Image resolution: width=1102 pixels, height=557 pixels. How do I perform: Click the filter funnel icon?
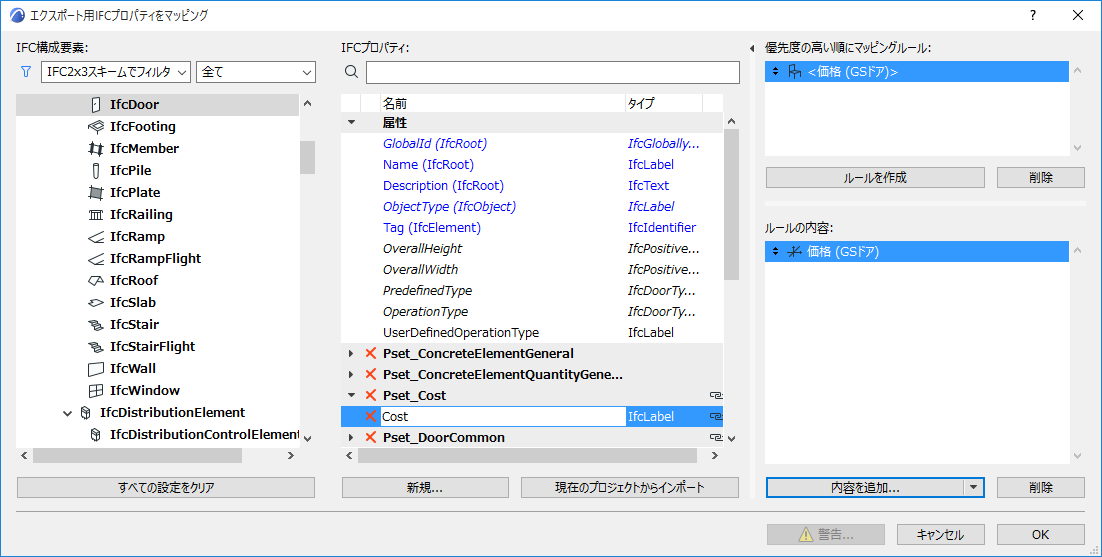tap(26, 72)
